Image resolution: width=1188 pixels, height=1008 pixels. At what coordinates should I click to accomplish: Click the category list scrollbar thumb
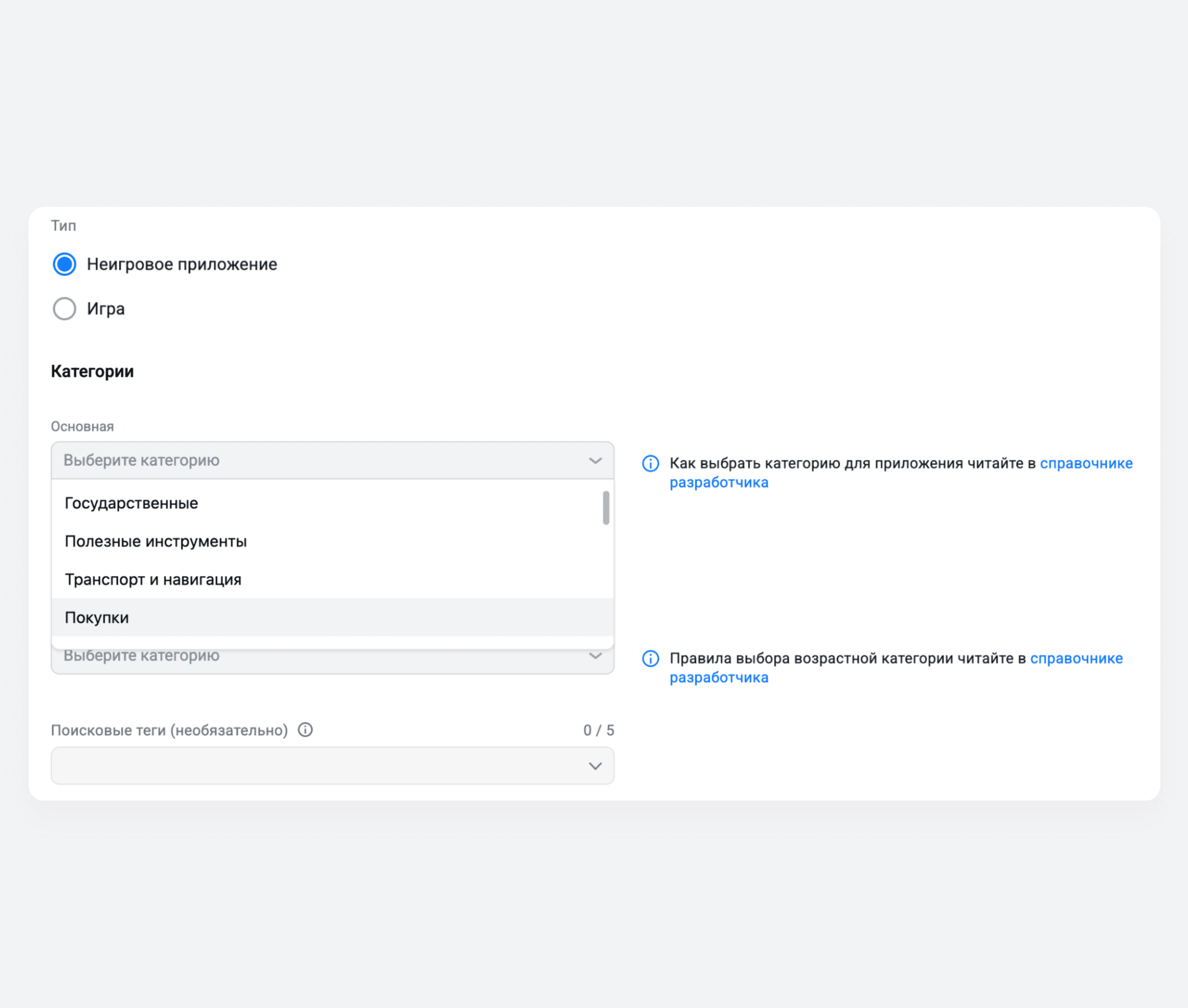tap(606, 508)
